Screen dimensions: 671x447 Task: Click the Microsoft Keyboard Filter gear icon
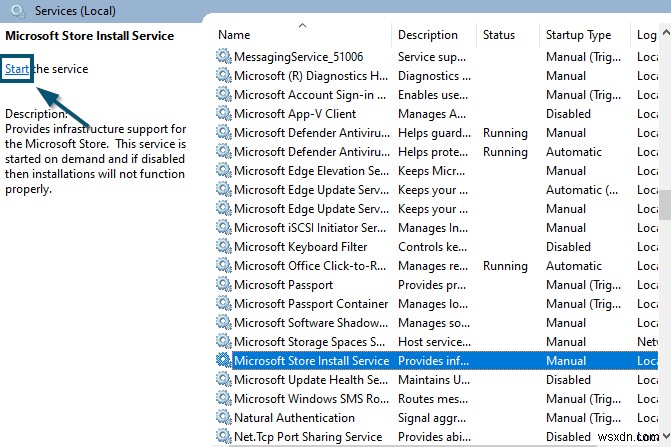pyautogui.click(x=224, y=246)
